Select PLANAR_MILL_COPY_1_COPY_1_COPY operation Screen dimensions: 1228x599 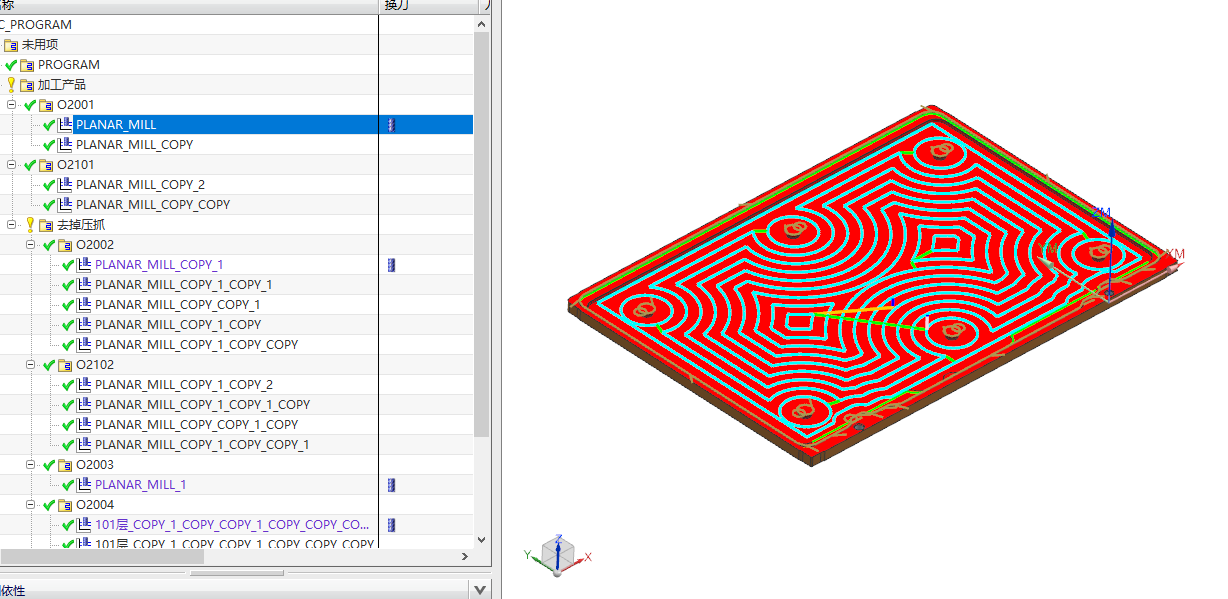202,405
